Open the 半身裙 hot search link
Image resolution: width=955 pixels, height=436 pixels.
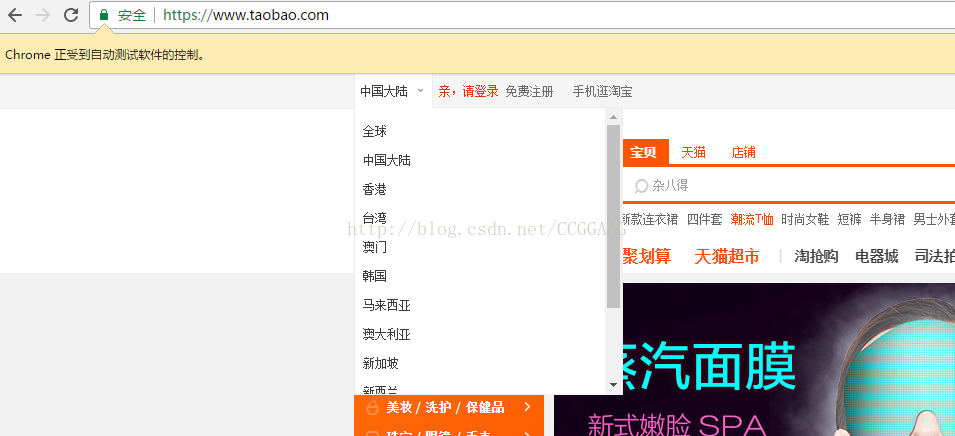(887, 219)
